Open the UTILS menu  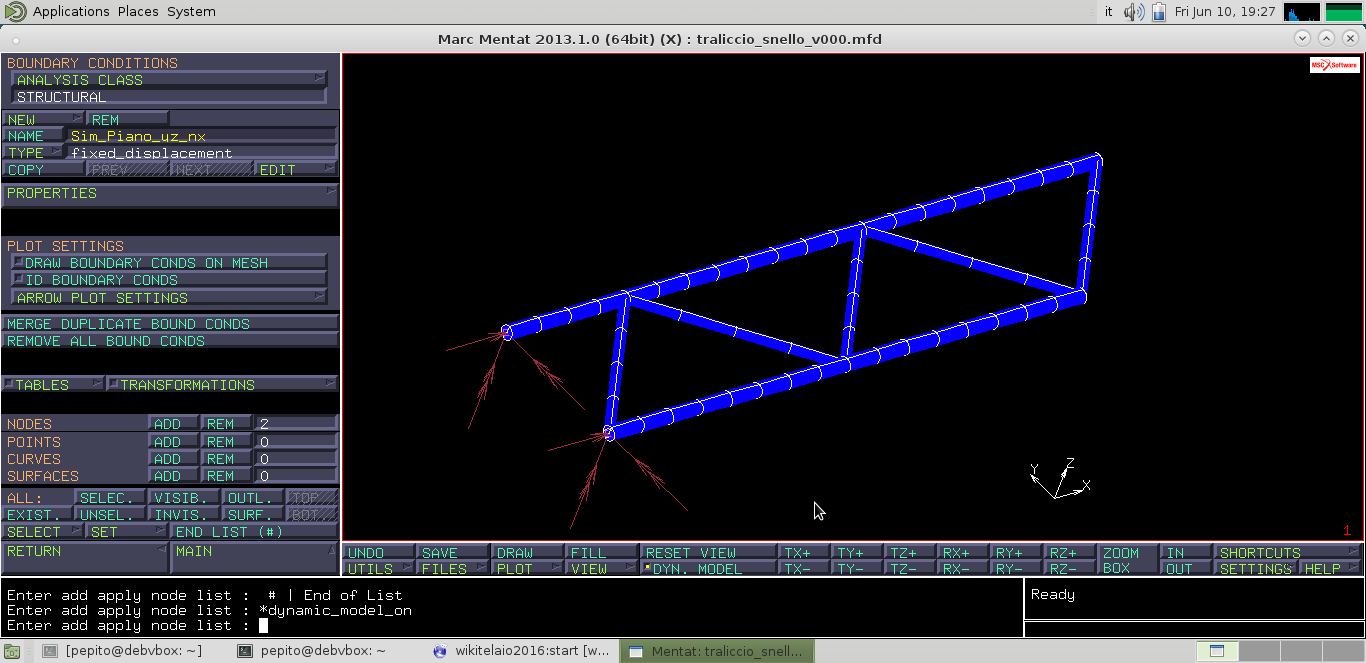tap(379, 569)
